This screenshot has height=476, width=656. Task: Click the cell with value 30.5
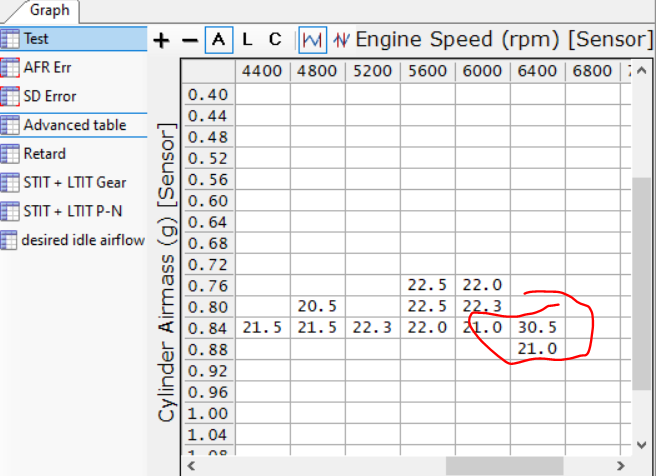(537, 328)
